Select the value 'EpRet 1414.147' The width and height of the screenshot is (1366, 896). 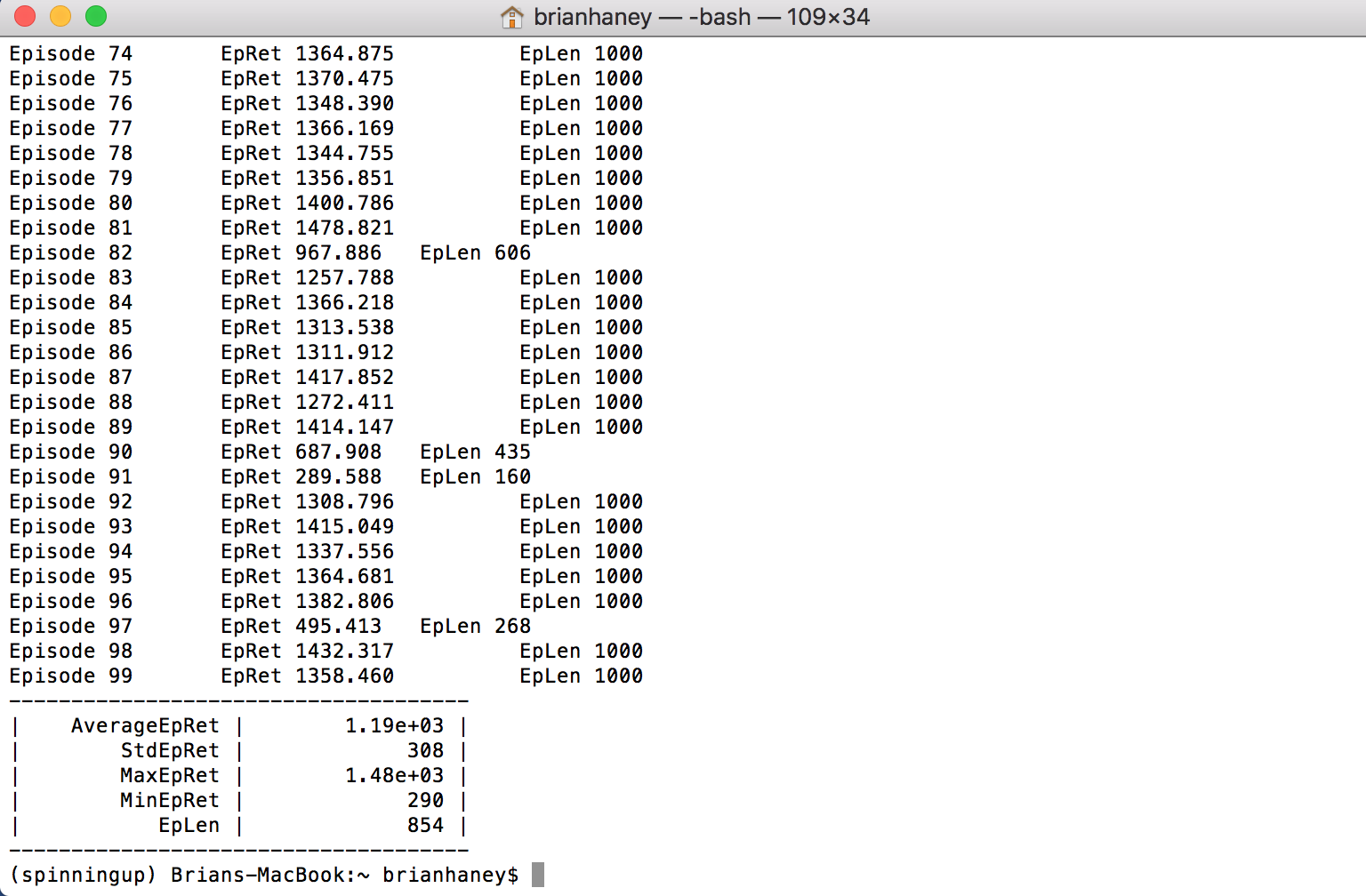click(x=308, y=427)
